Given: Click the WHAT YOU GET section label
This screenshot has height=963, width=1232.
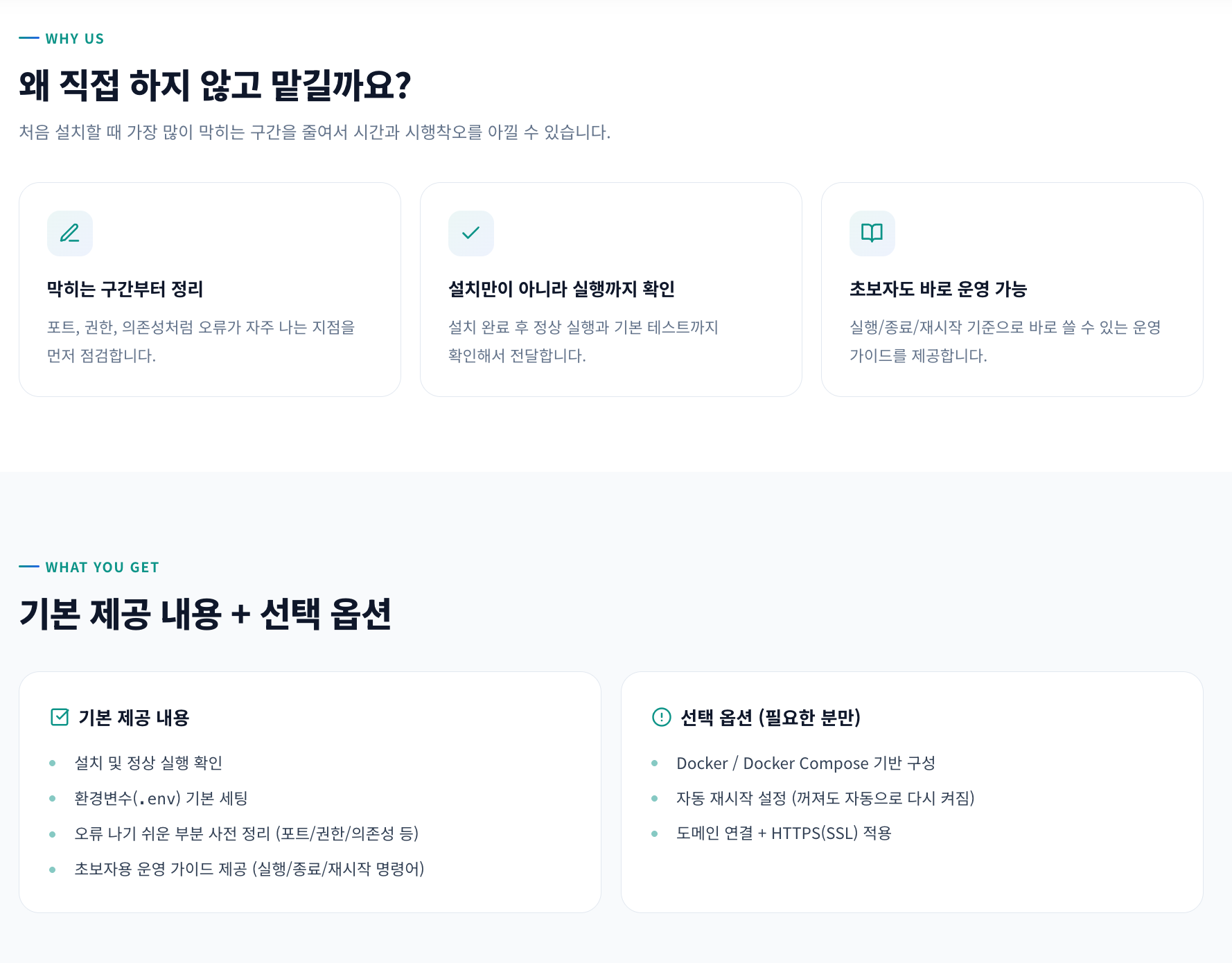Looking at the screenshot, I should tap(102, 567).
